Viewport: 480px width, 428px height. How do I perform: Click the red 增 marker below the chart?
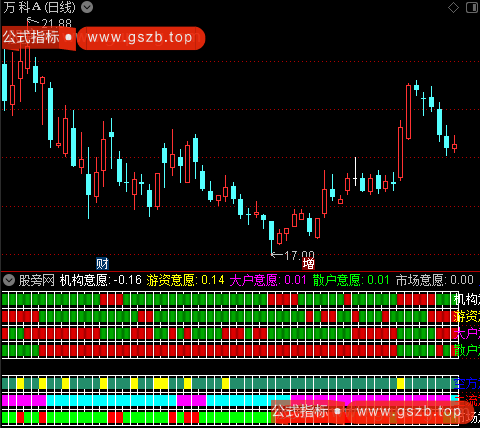coord(308,264)
